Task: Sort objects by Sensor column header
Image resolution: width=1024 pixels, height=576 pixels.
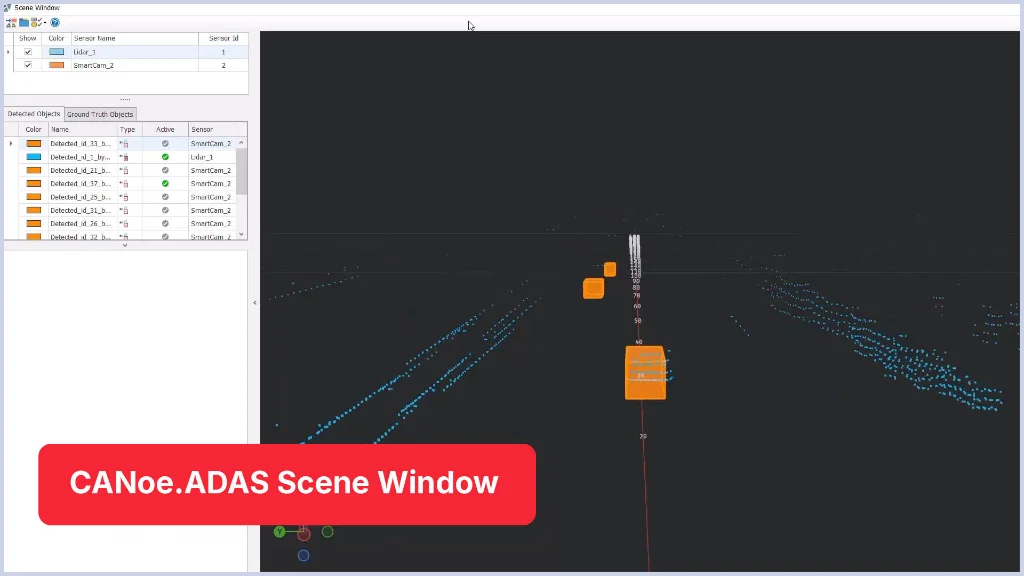Action: point(217,129)
